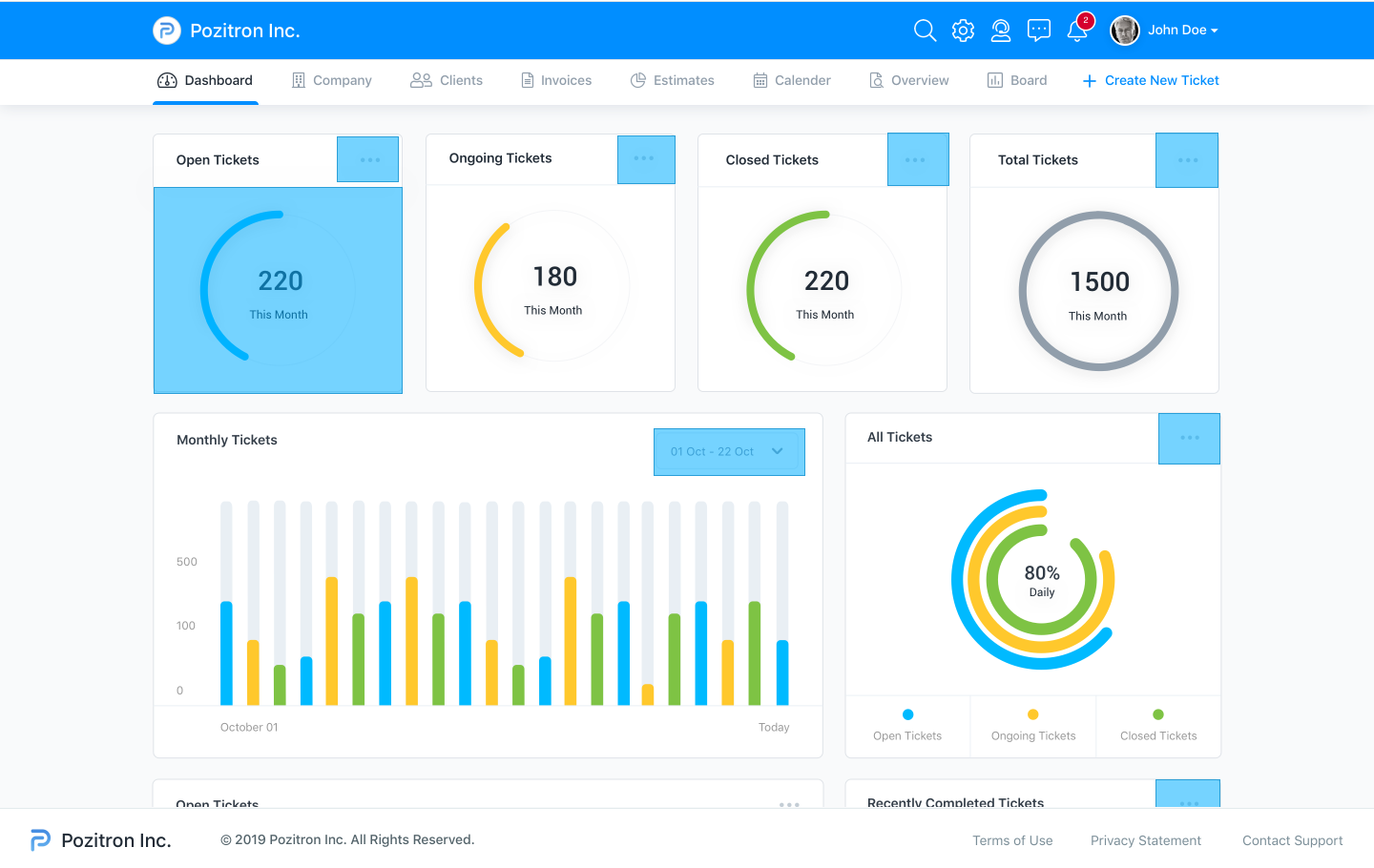Viewport: 1374px width, 868px height.
Task: Click the Board chart icon
Action: coord(994,80)
